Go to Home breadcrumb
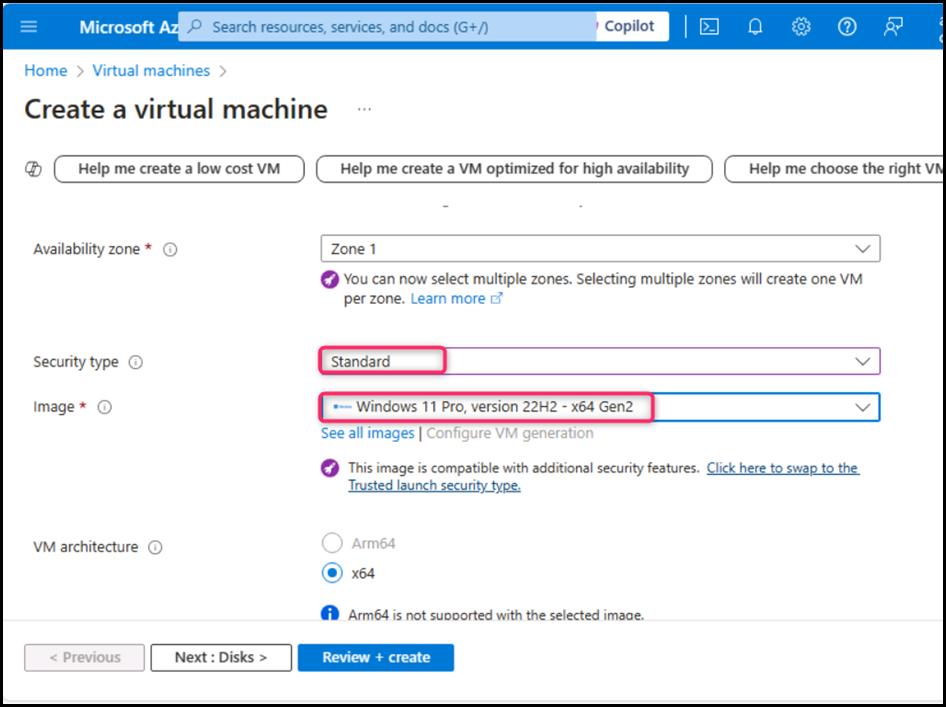This screenshot has height=707, width=946. 45,71
